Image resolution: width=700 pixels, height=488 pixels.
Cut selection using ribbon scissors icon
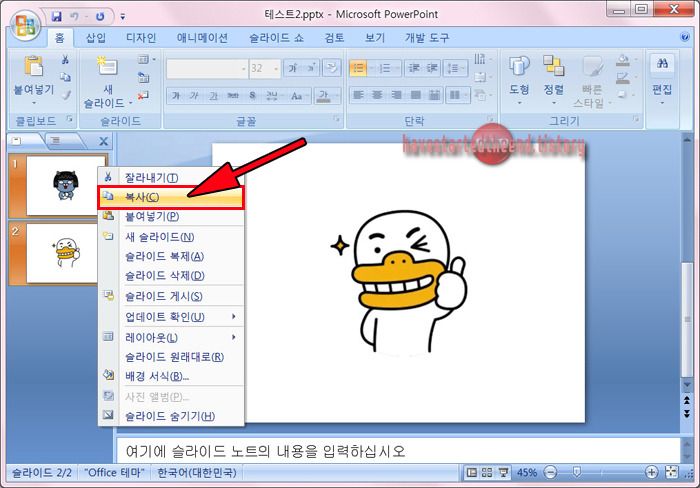[x=65, y=59]
